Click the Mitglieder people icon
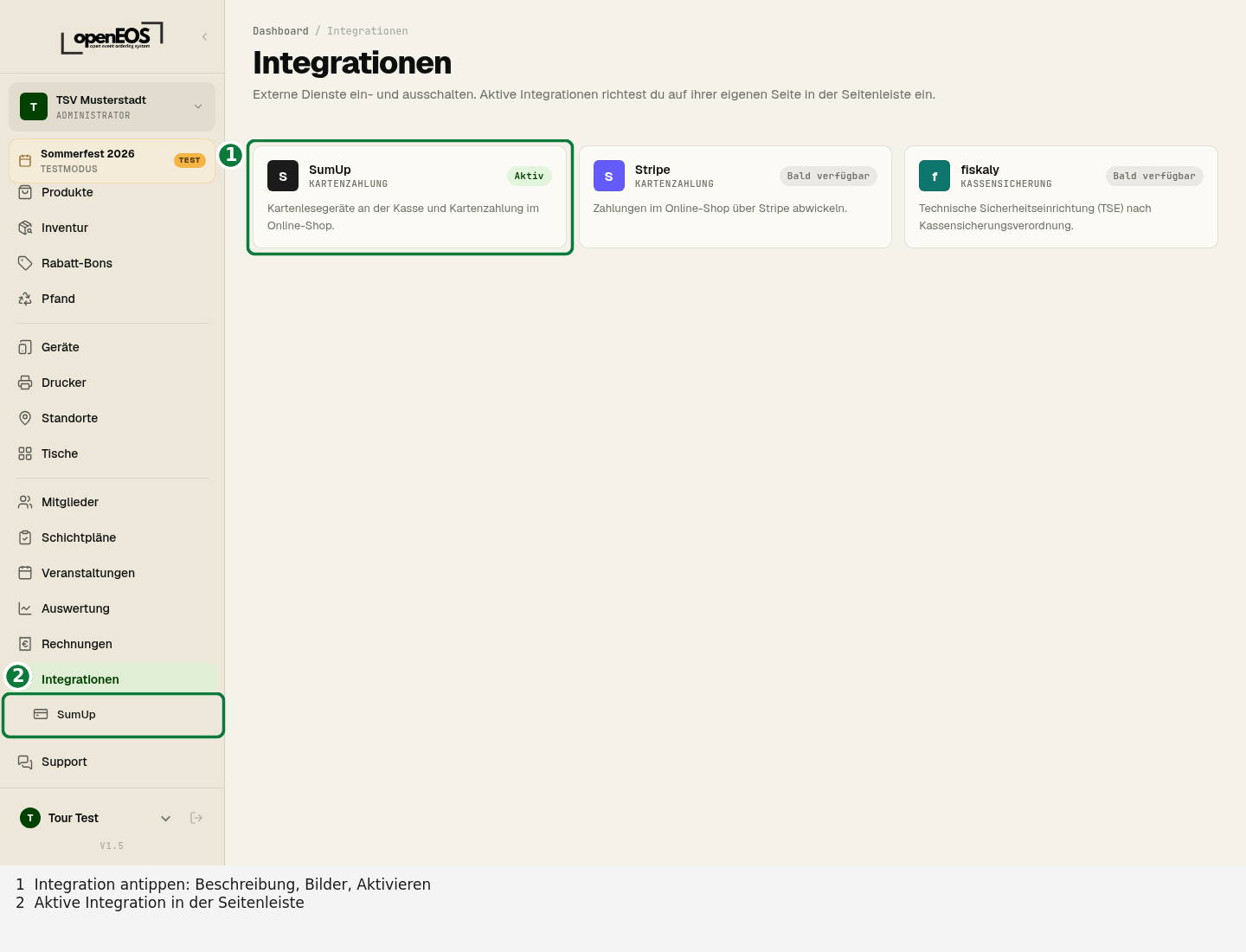 point(25,502)
